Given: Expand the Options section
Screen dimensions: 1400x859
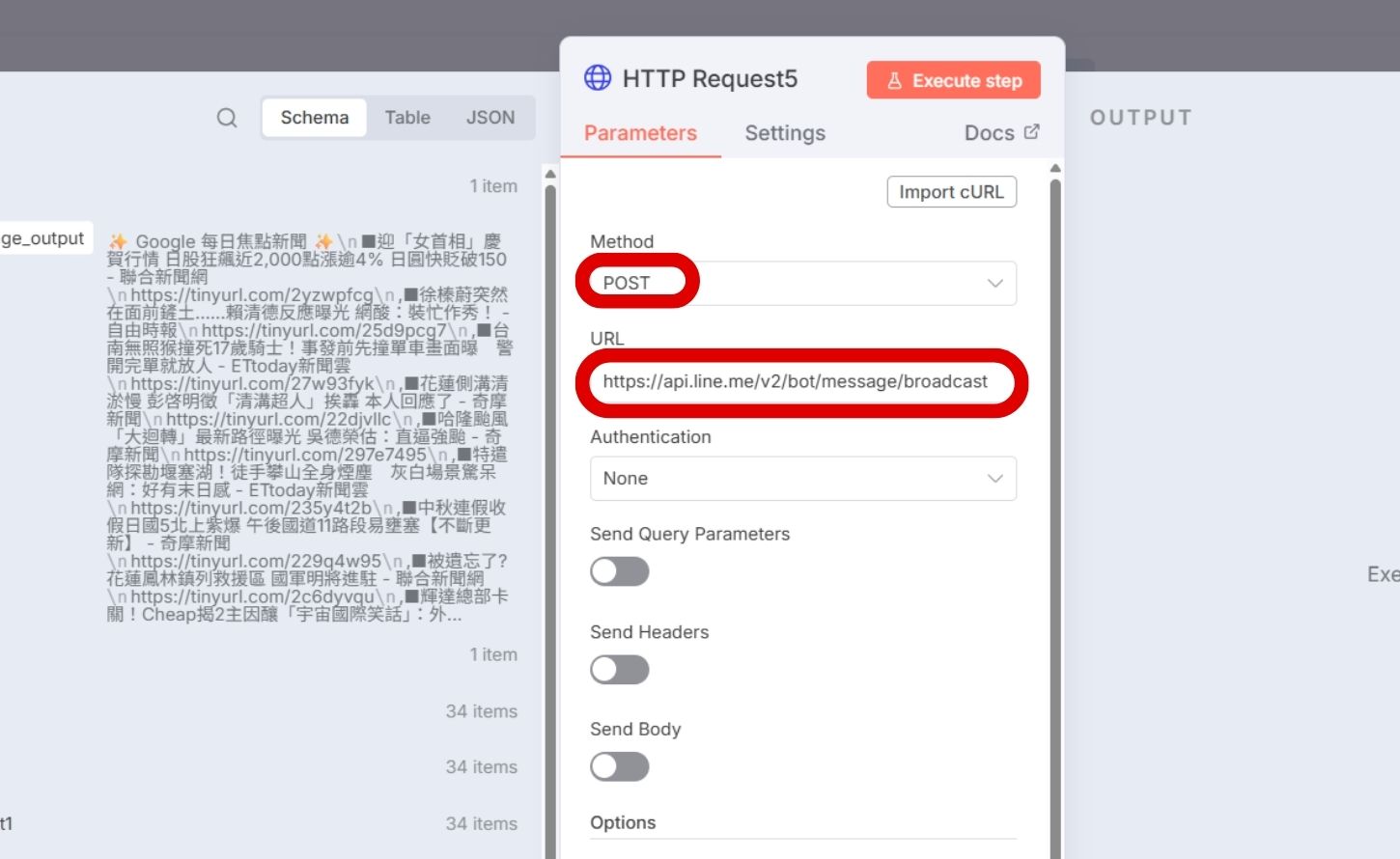Looking at the screenshot, I should click(623, 822).
